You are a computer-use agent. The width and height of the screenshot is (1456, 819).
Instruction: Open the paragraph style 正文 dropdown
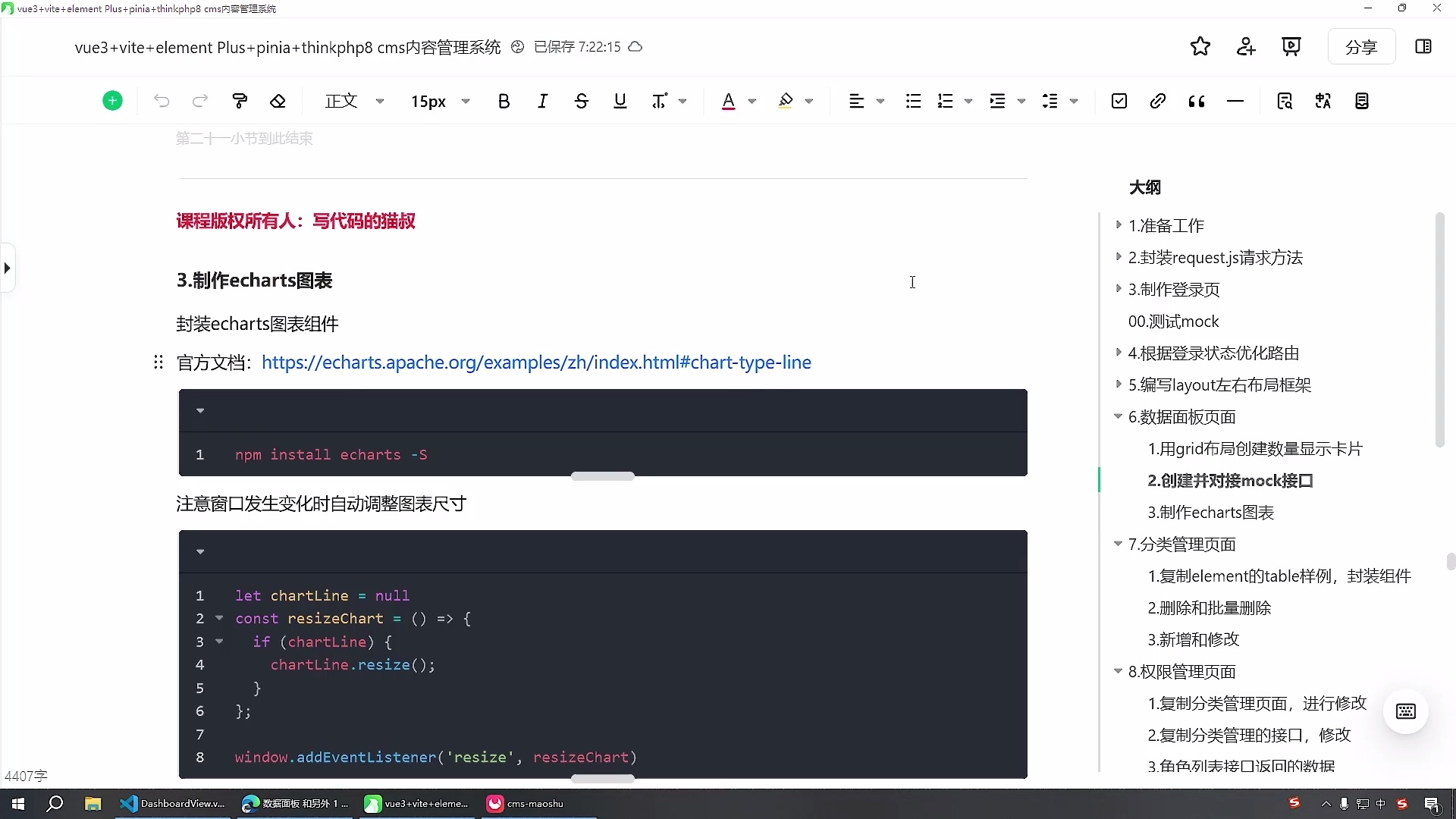[x=355, y=101]
